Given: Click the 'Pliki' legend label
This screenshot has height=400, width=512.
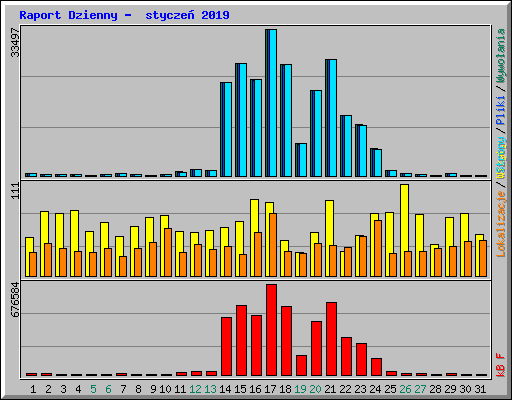Looking at the screenshot, I should pyautogui.click(x=501, y=111).
